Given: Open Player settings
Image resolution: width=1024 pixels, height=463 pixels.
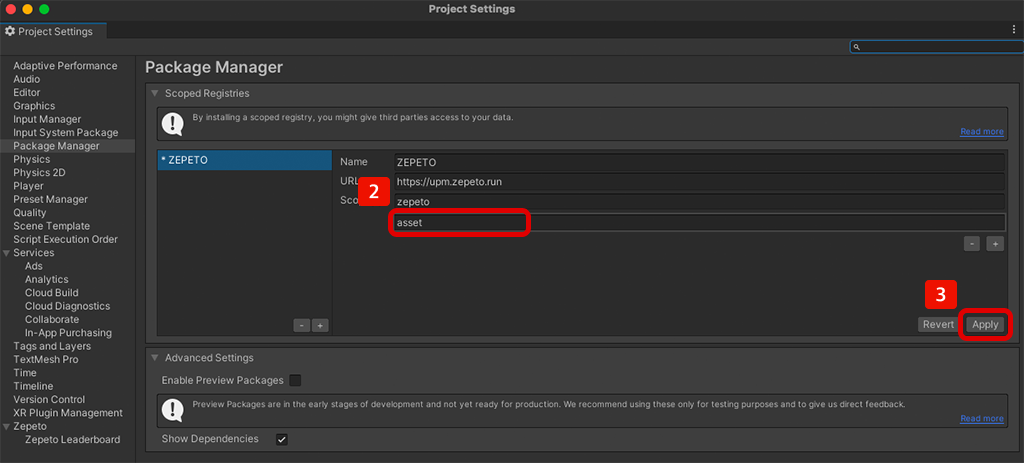Looking at the screenshot, I should (x=28, y=186).
